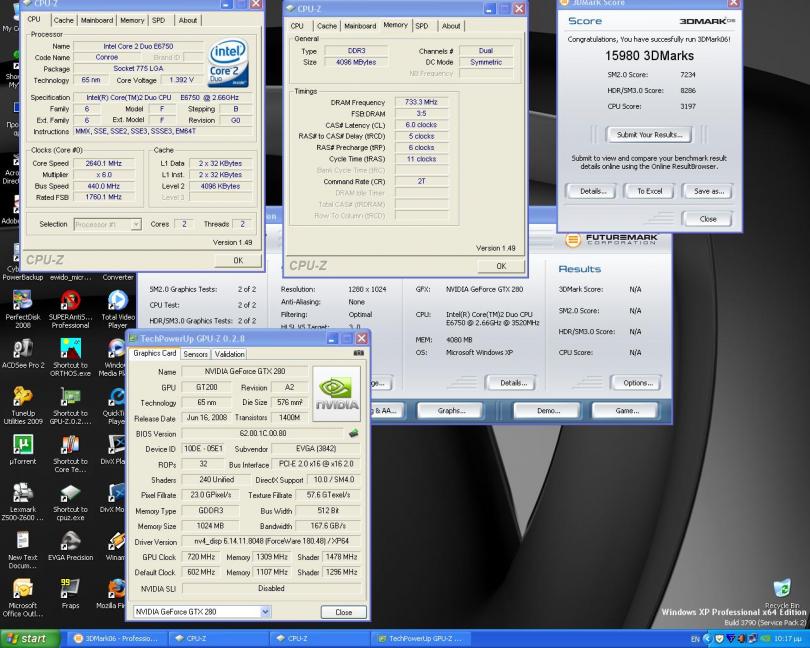Open the Total Video Player desktop icon
The image size is (810, 648).
pyautogui.click(x=118, y=309)
